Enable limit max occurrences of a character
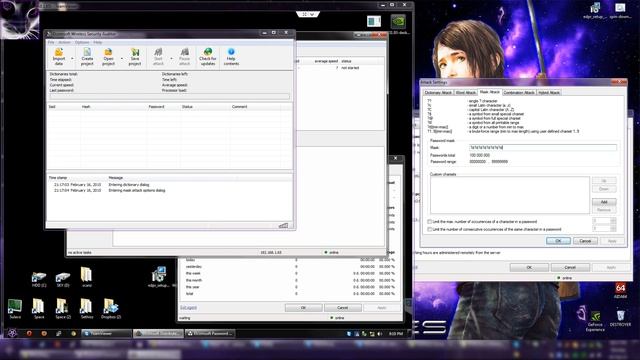 [x=429, y=222]
